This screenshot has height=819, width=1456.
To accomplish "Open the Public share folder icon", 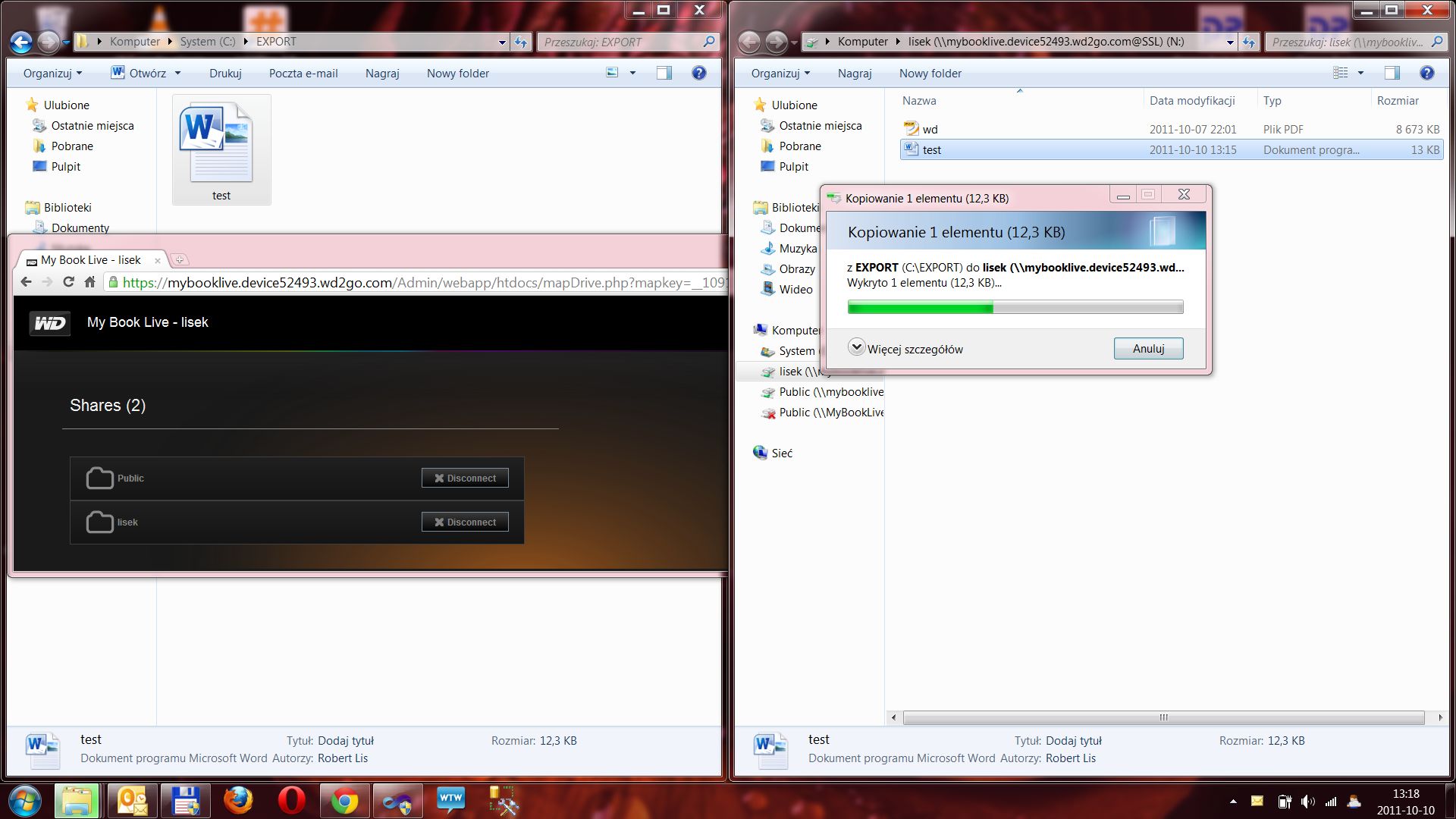I will 99,478.
